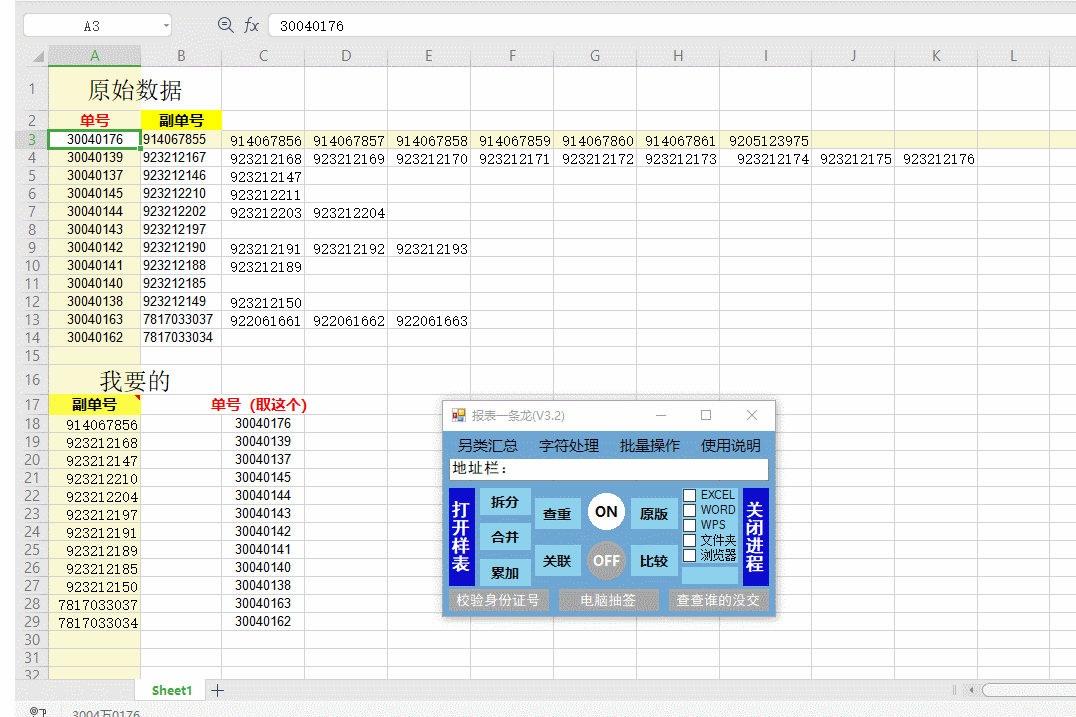
Task: Click the status bar icon at bottom left
Action: pos(38,712)
